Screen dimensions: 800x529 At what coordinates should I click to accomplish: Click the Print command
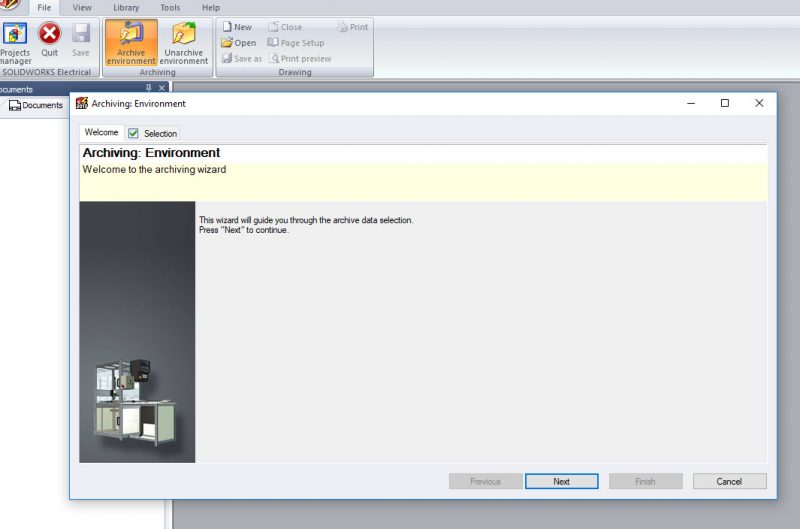[353, 27]
